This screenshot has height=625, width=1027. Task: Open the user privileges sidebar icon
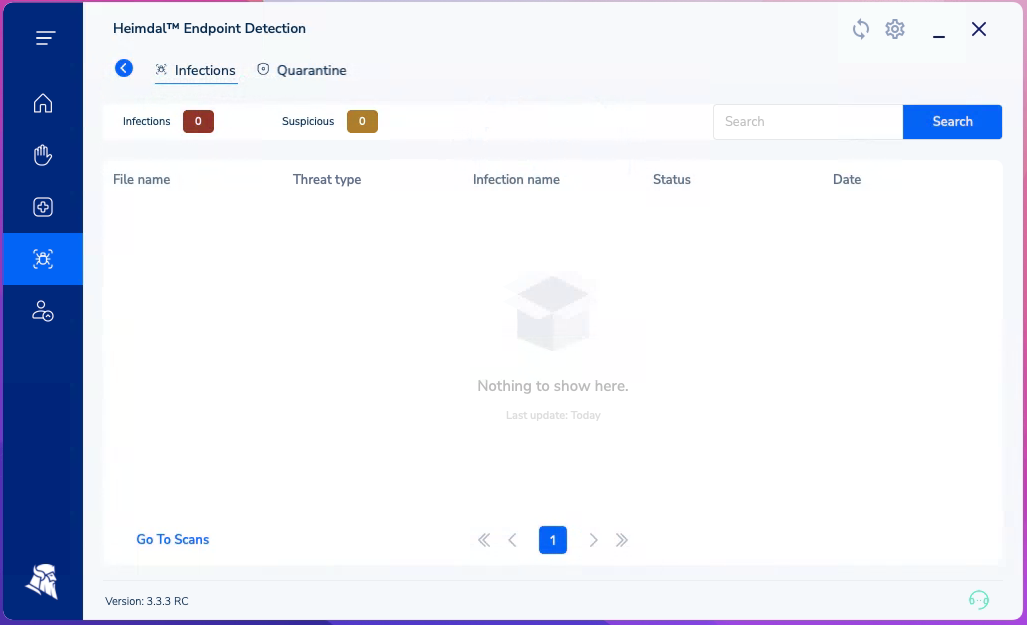pyautogui.click(x=43, y=311)
